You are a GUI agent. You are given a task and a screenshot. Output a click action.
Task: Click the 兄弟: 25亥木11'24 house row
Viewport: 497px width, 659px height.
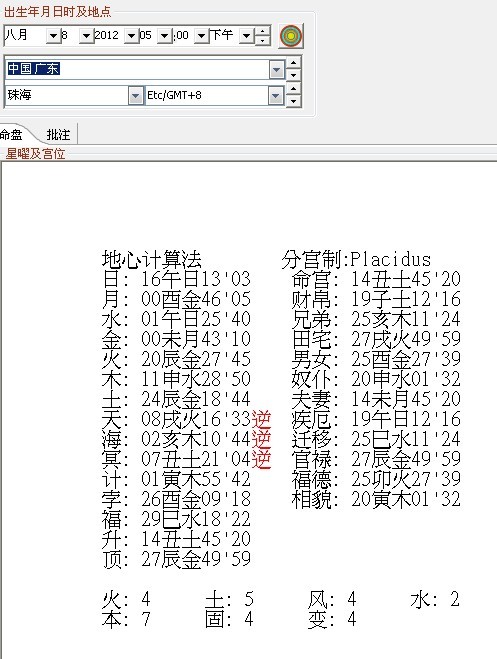[x=376, y=319]
